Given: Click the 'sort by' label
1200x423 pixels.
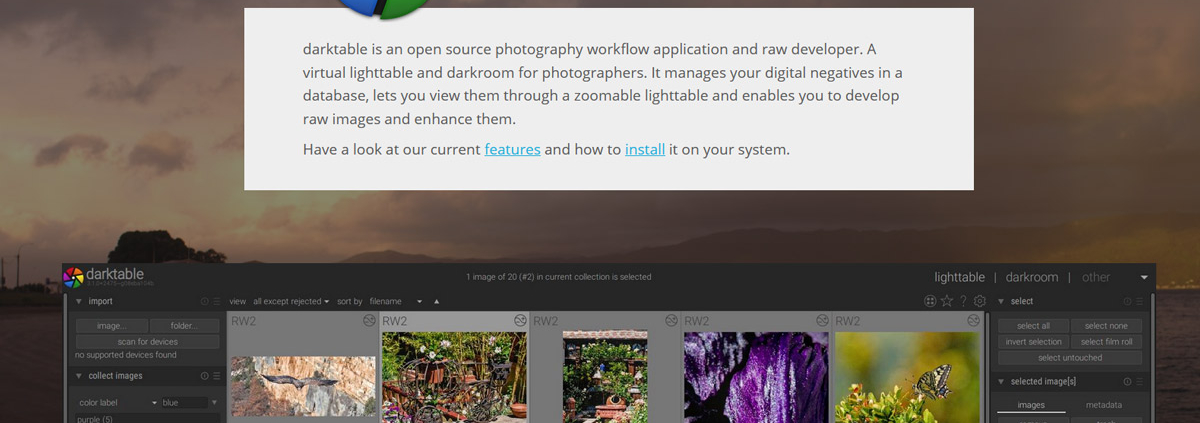Looking at the screenshot, I should coord(350,301).
